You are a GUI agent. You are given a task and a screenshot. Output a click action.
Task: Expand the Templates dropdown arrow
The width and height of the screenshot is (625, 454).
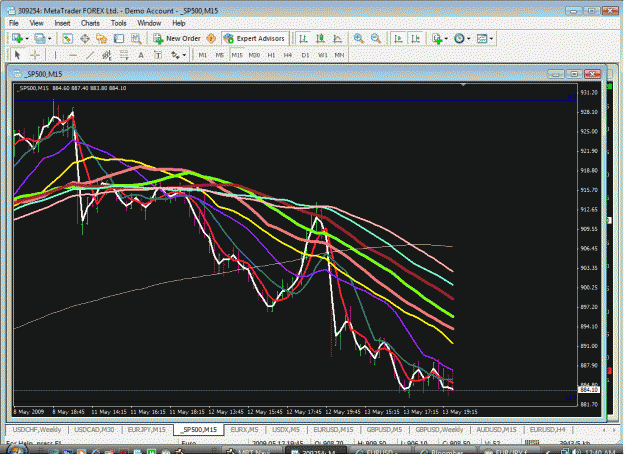pos(491,39)
